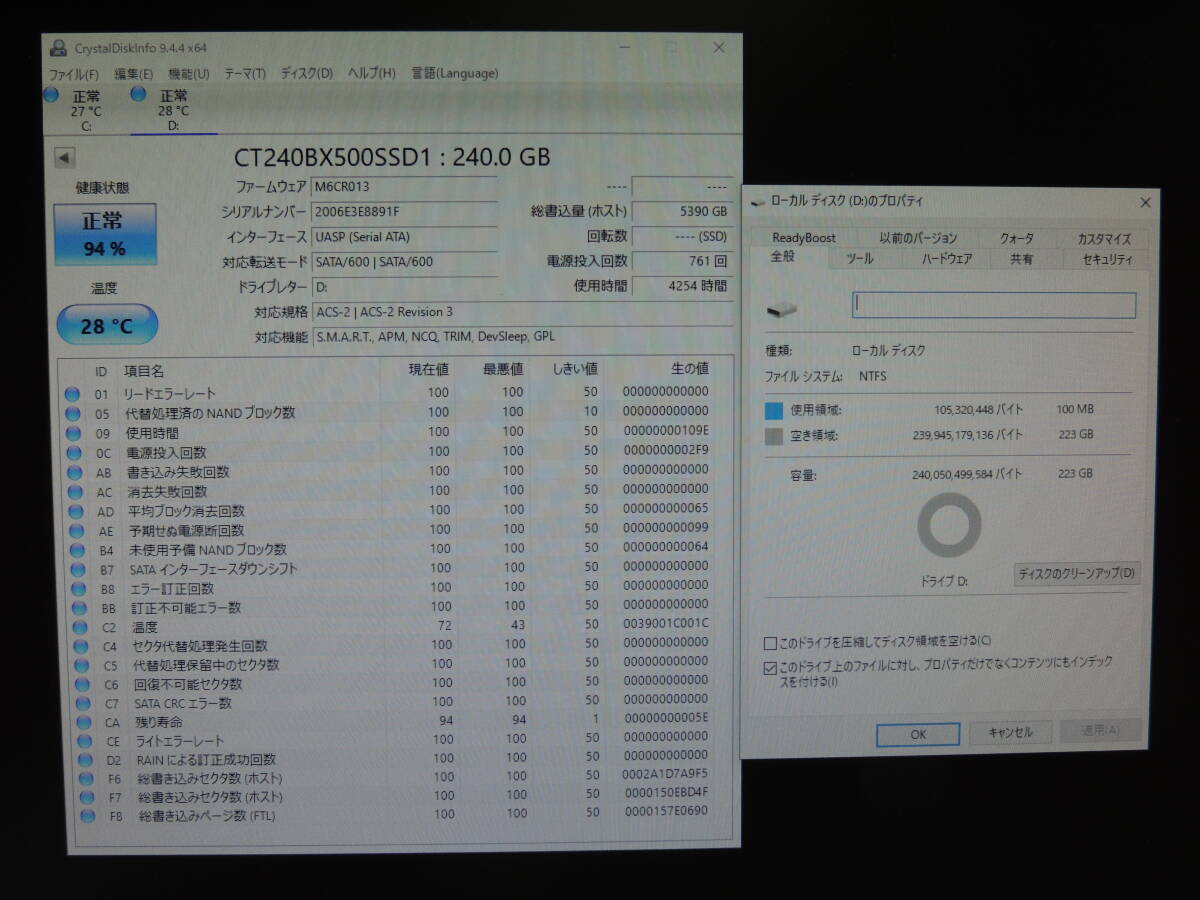The image size is (1200, 900).
Task: Click the ディスクのクリーンアップ(D) button
Action: tap(1077, 573)
